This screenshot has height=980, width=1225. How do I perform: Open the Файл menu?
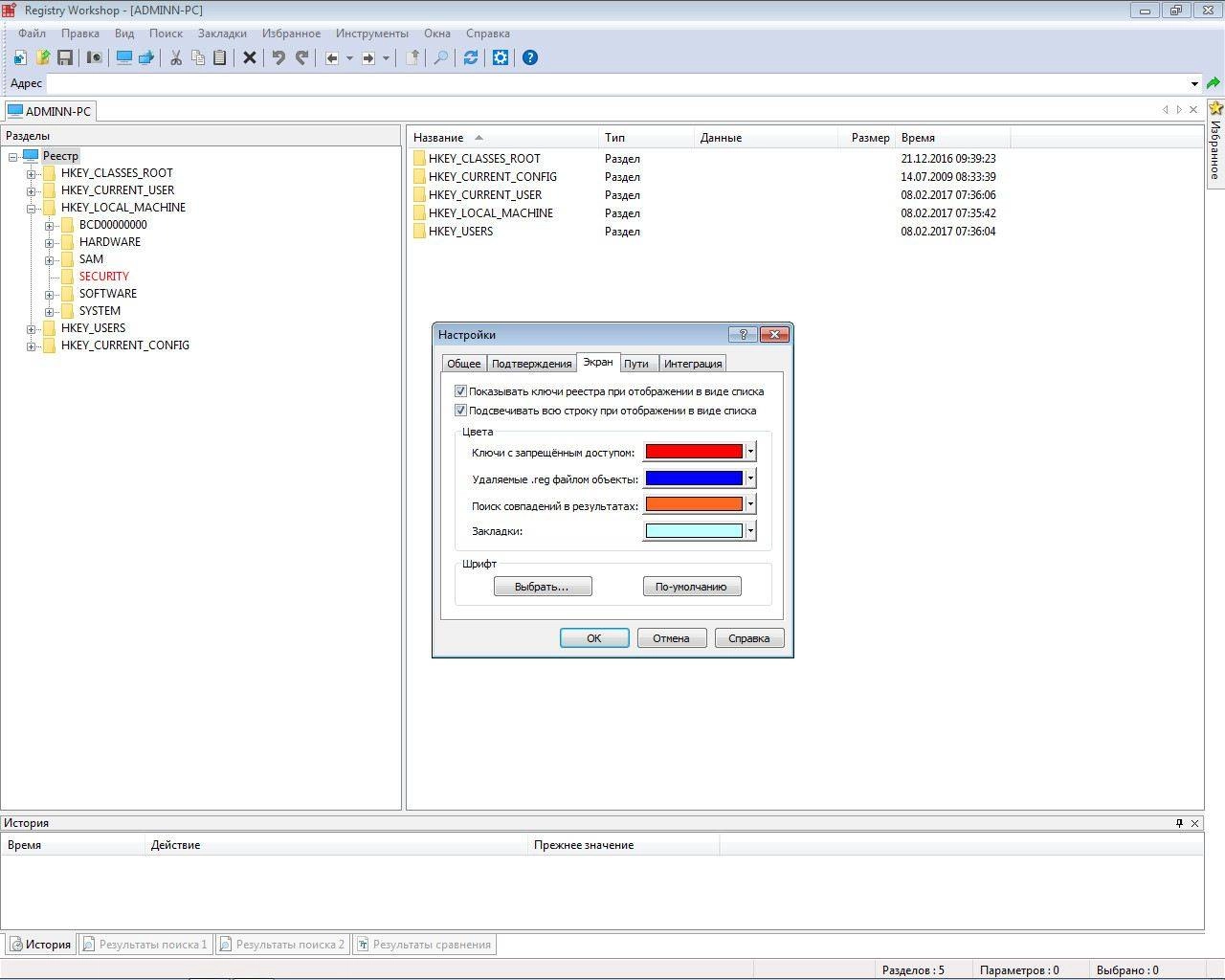[x=32, y=33]
